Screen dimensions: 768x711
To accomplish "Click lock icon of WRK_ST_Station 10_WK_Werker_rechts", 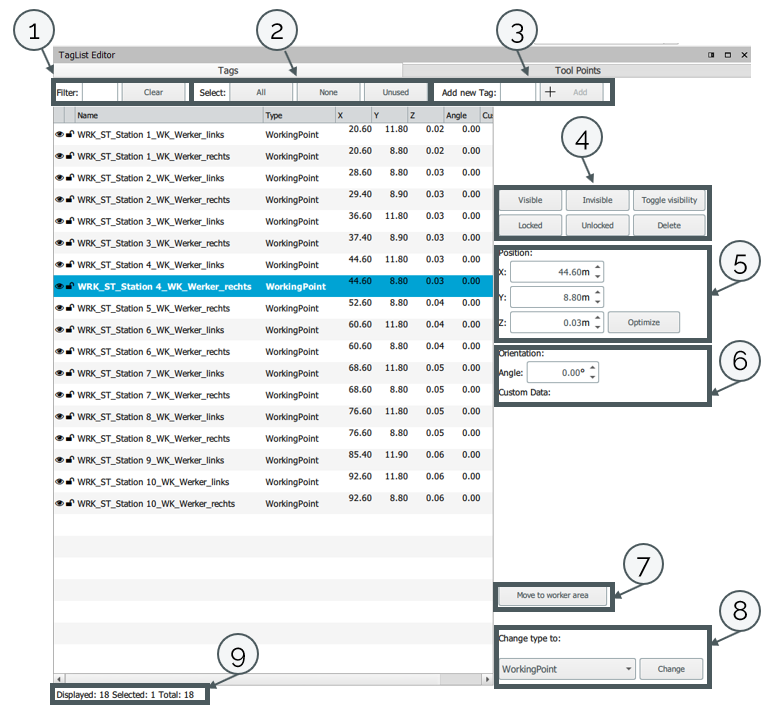I will [69, 503].
